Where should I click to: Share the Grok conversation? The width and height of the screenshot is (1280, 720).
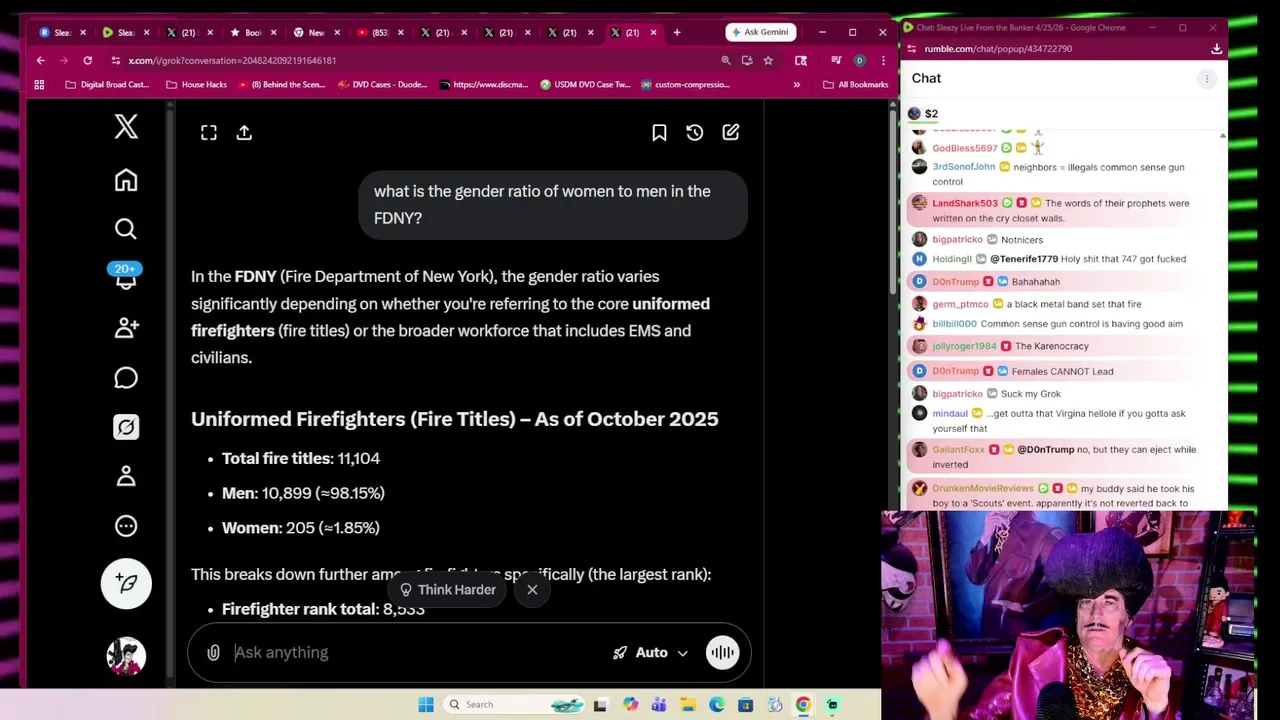click(244, 132)
